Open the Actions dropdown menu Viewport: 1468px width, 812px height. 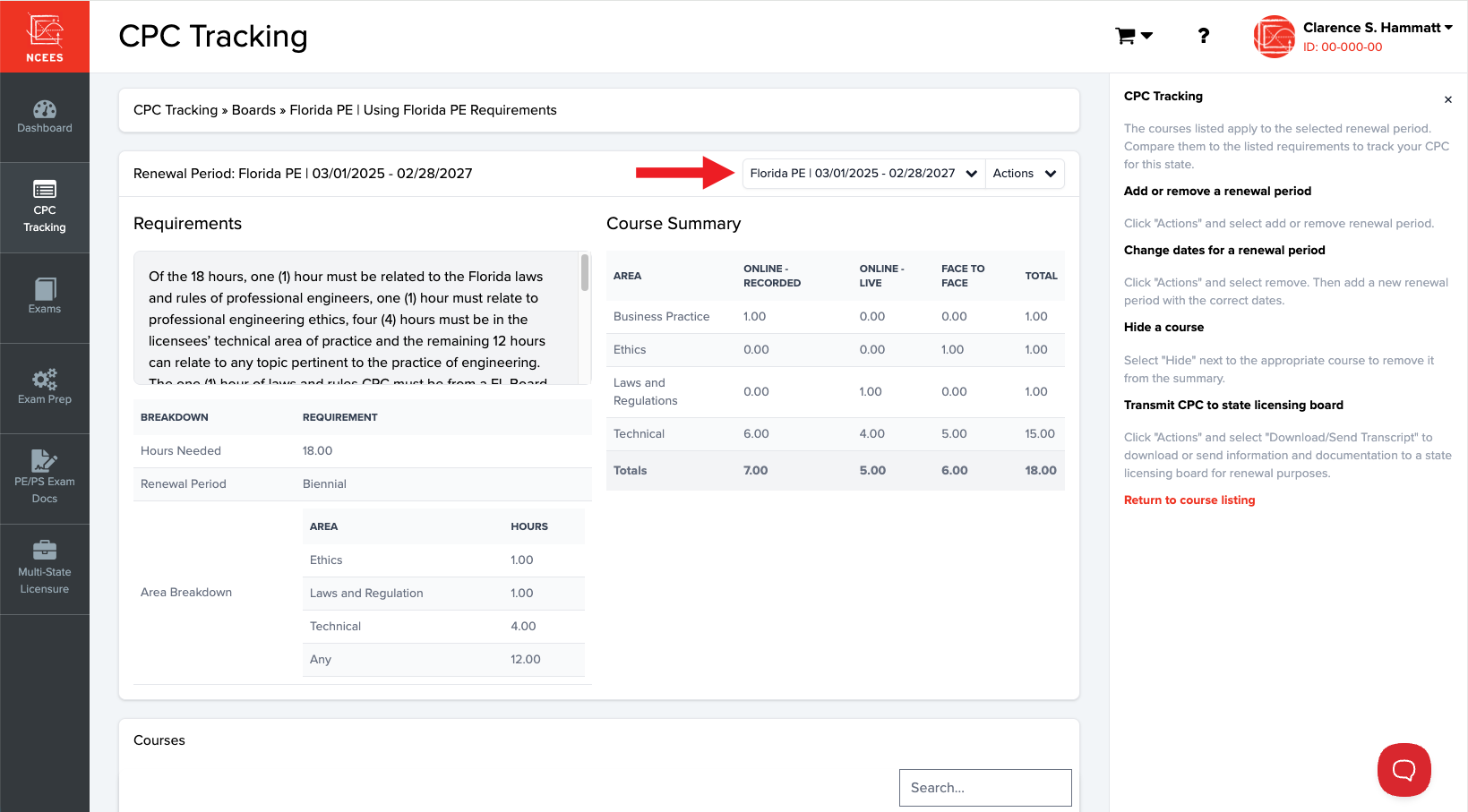[1025, 174]
